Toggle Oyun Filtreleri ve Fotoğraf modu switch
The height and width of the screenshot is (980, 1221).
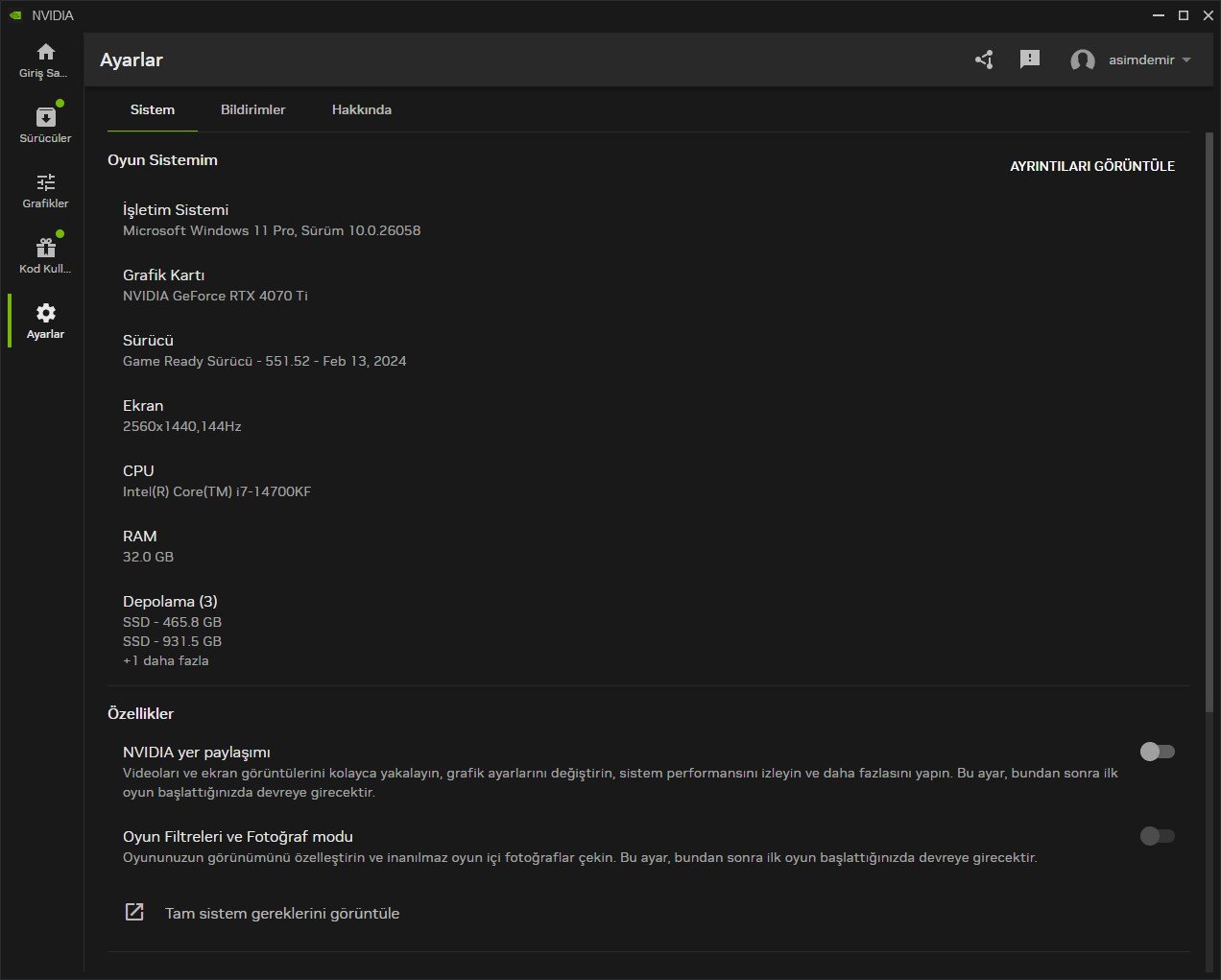[1157, 836]
